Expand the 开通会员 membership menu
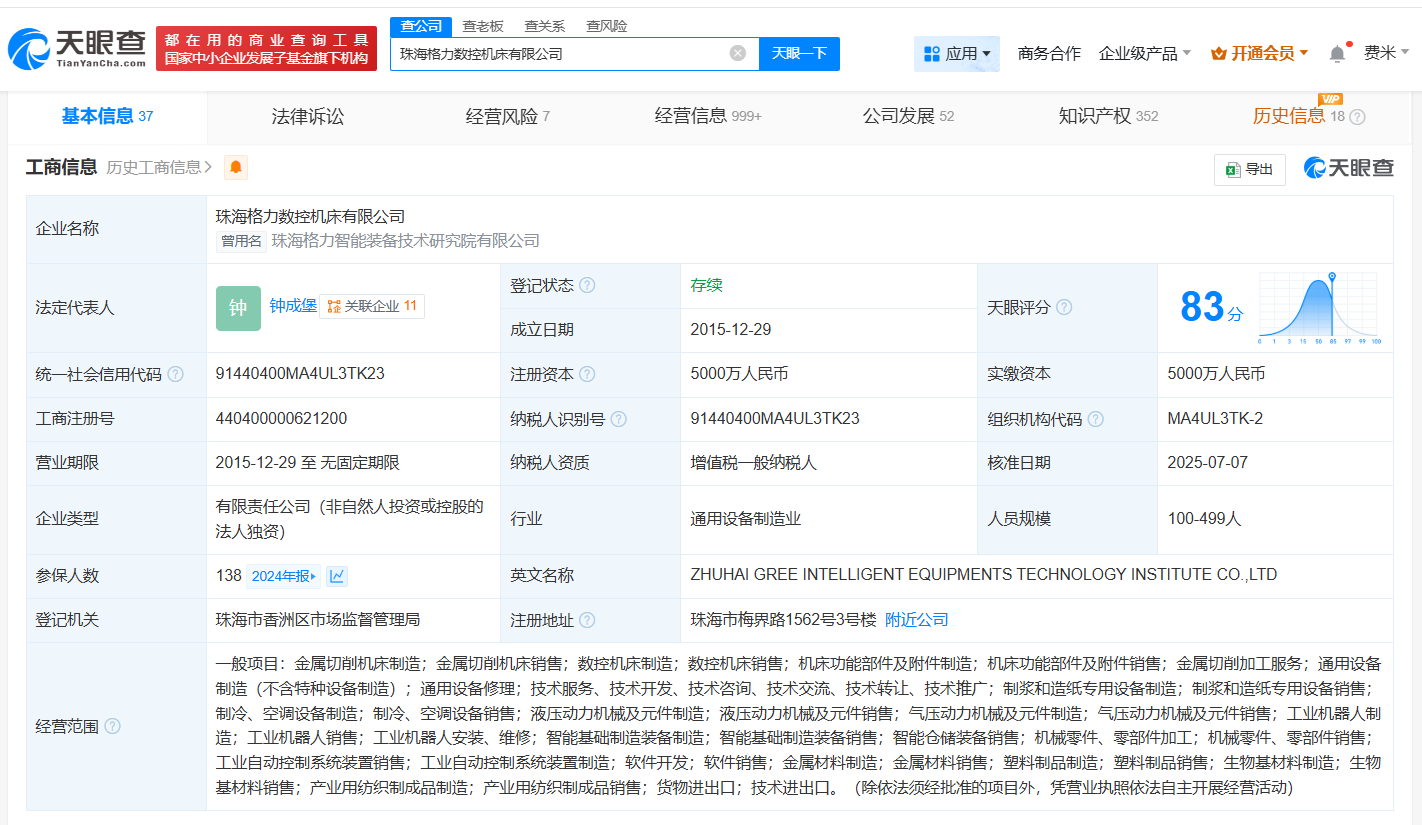This screenshot has width=1422, height=825. [1259, 54]
